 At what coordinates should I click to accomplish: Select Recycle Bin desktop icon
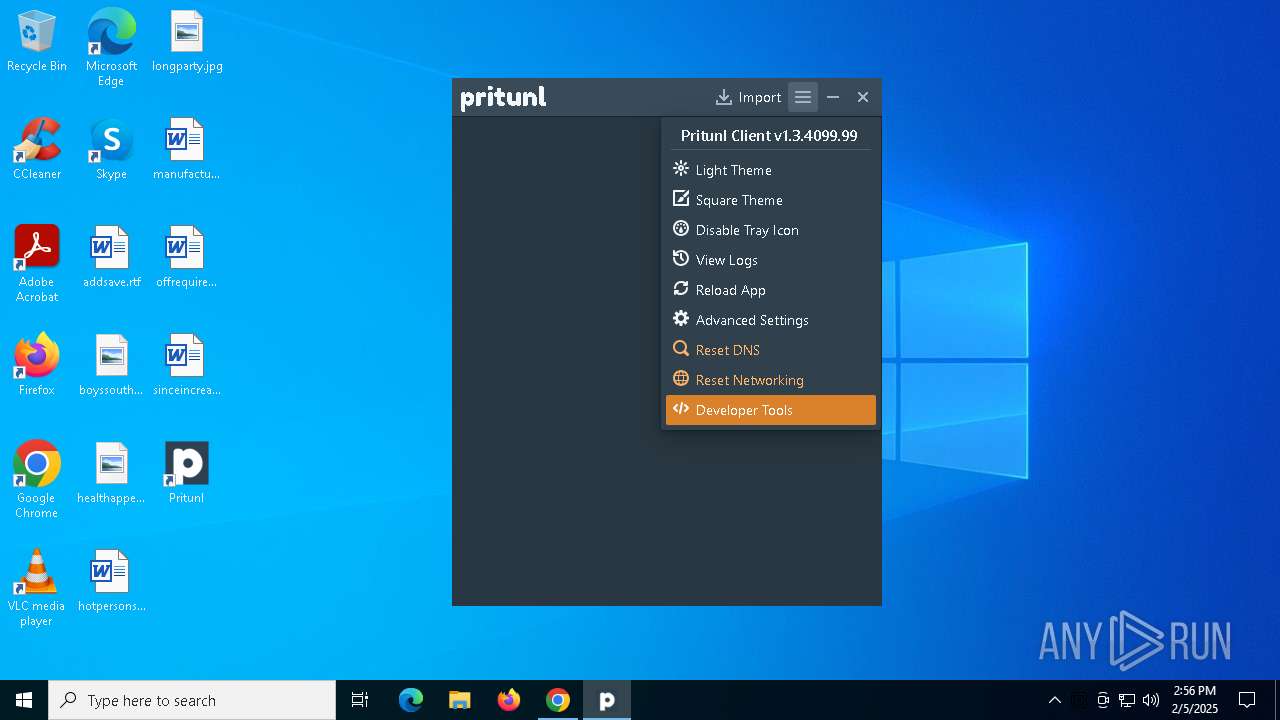(x=37, y=42)
